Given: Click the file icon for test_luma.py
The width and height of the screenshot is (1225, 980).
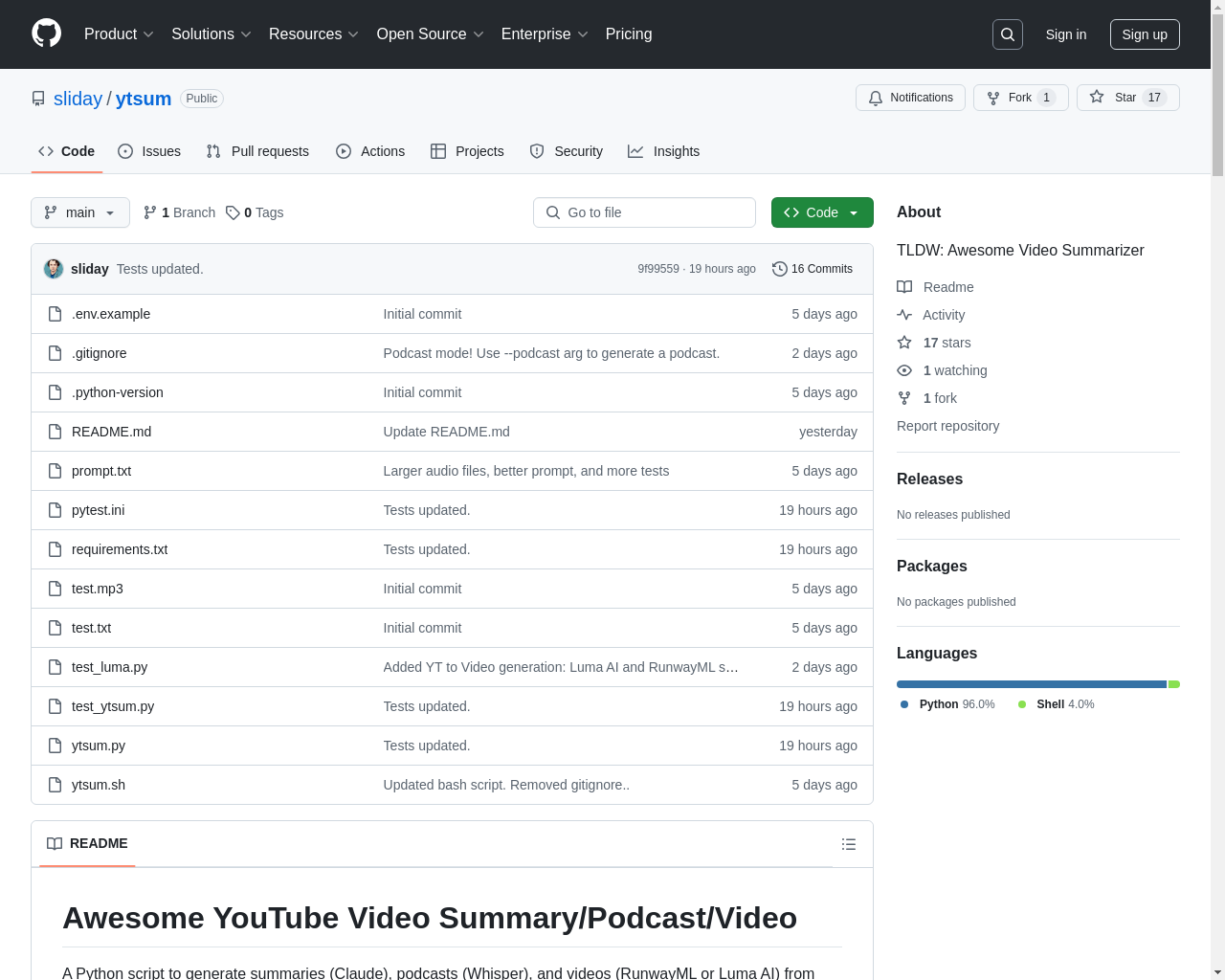Looking at the screenshot, I should click(x=56, y=667).
